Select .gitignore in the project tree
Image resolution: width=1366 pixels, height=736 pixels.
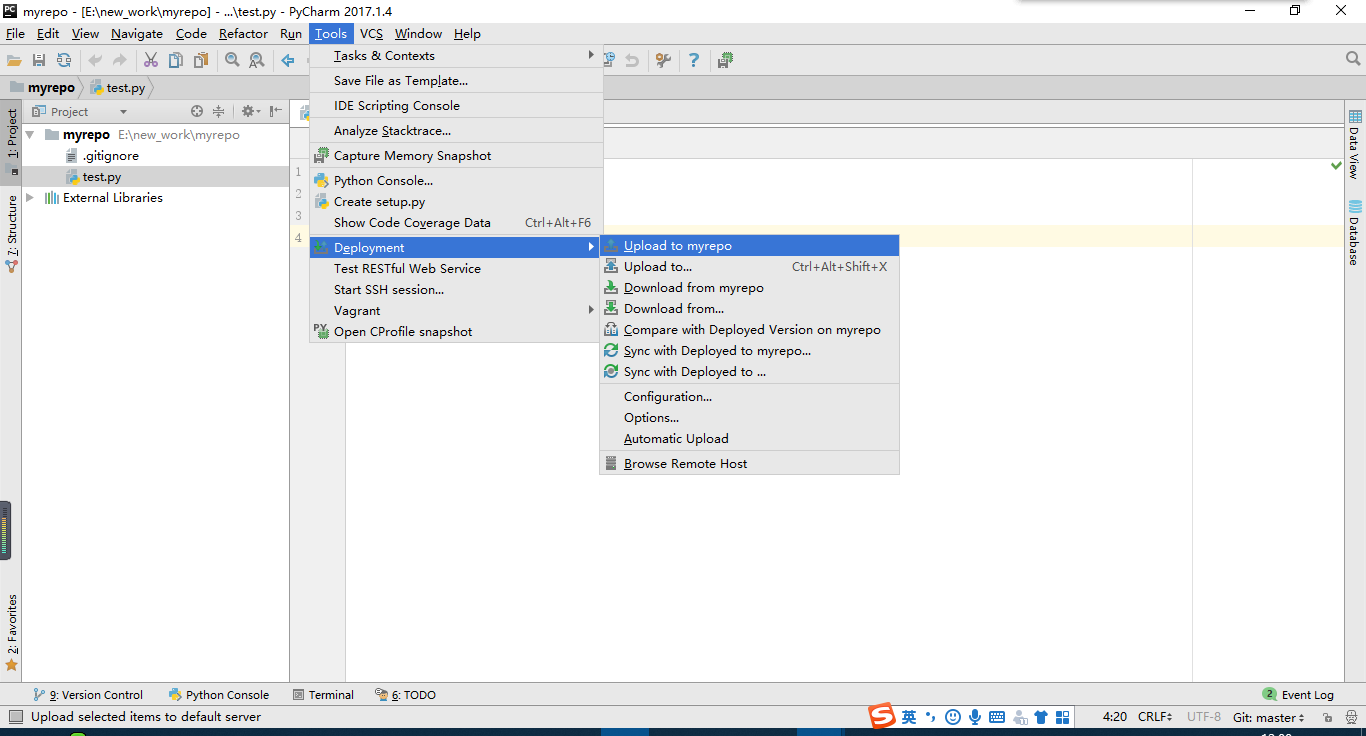[111, 156]
